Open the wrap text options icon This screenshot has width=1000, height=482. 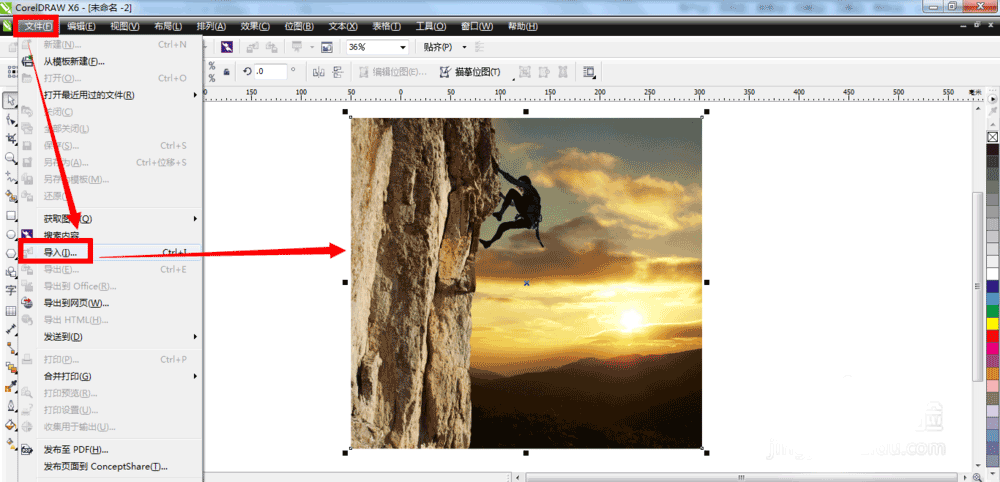[589, 72]
